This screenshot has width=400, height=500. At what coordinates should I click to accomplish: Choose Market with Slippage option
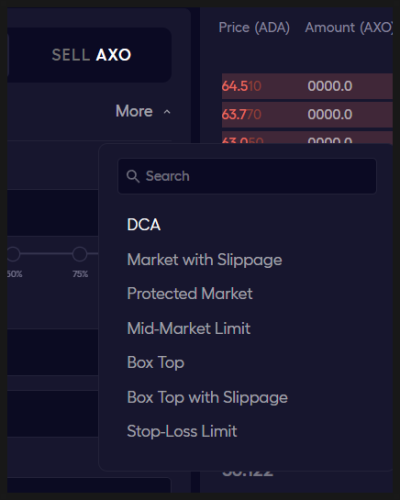[205, 260]
